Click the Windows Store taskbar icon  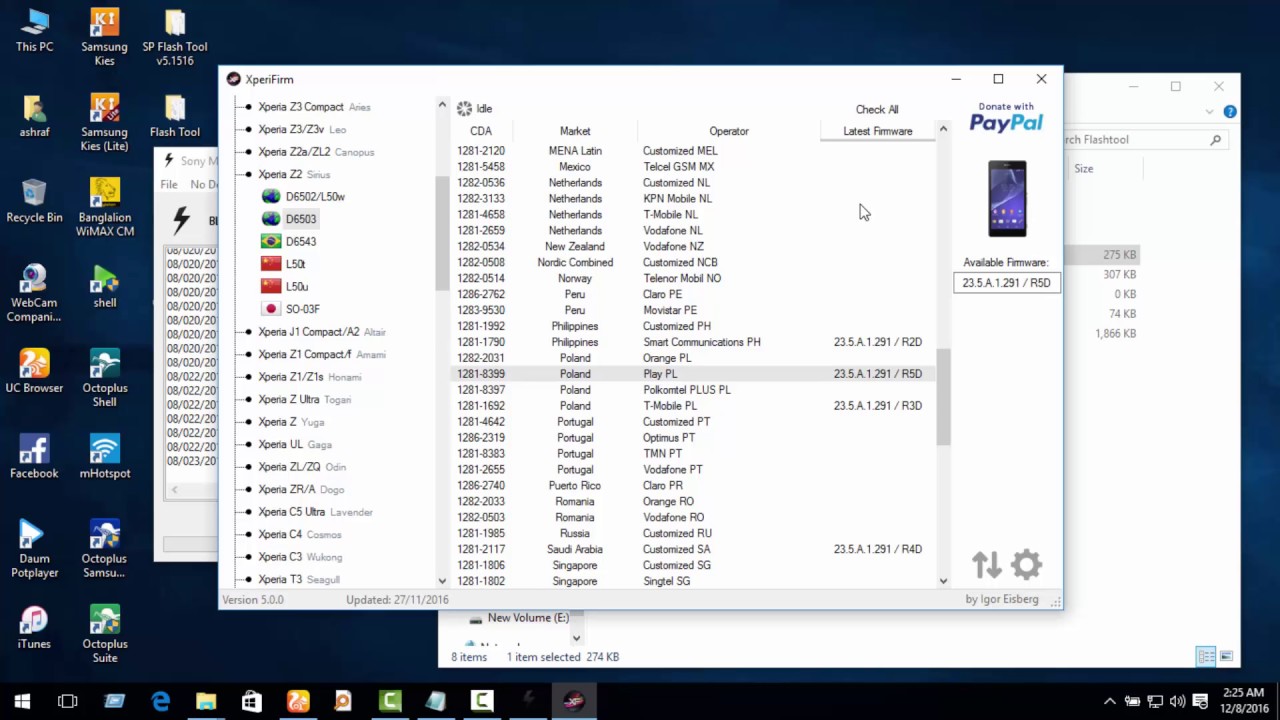[x=251, y=701]
